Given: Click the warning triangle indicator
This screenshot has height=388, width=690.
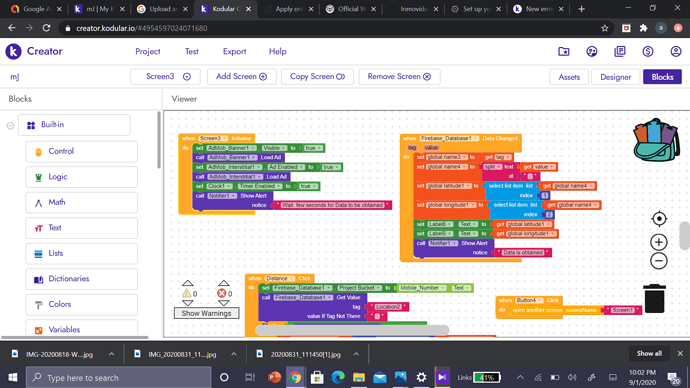Looking at the screenshot, I should tap(187, 293).
